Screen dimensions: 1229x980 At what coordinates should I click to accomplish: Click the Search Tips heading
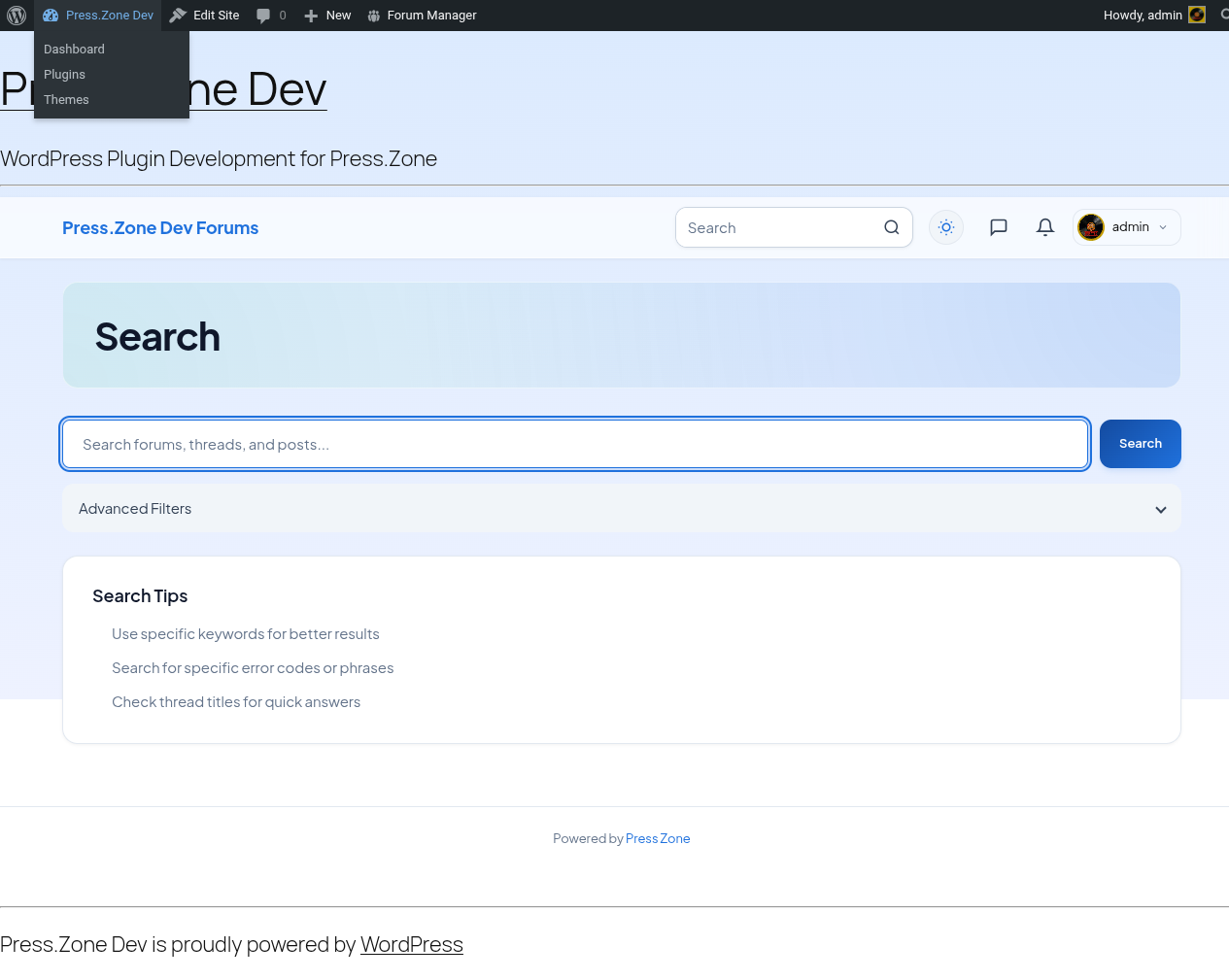pyautogui.click(x=140, y=596)
